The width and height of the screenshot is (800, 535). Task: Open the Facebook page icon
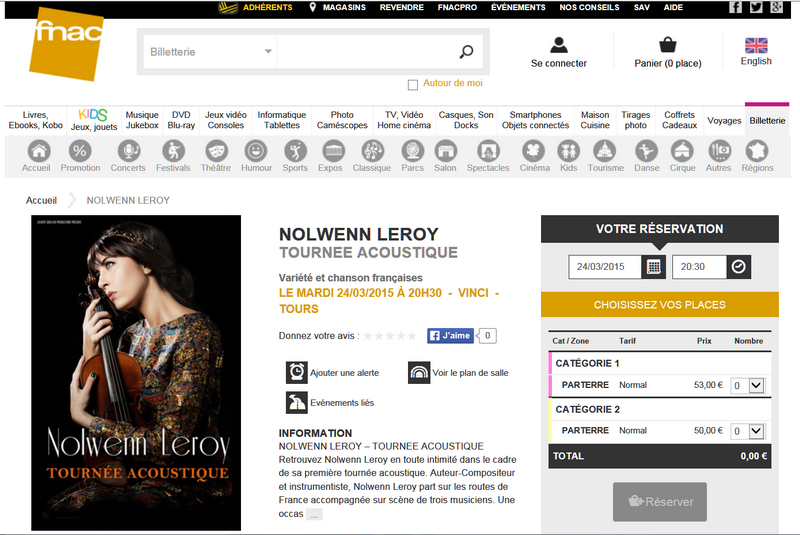pyautogui.click(x=735, y=7)
